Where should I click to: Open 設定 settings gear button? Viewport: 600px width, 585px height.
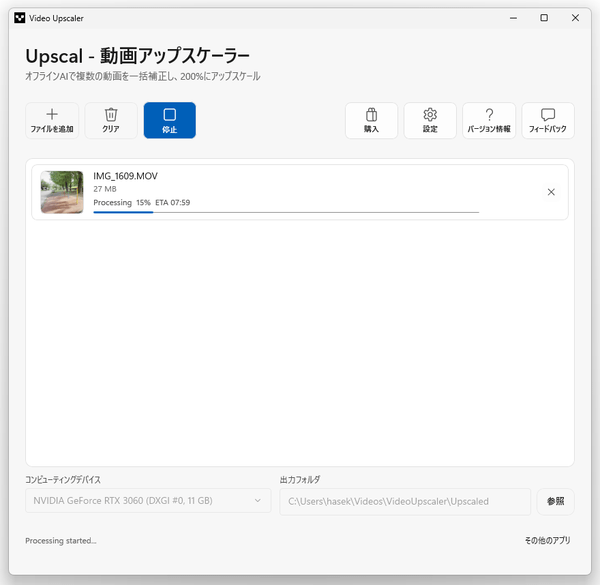430,121
